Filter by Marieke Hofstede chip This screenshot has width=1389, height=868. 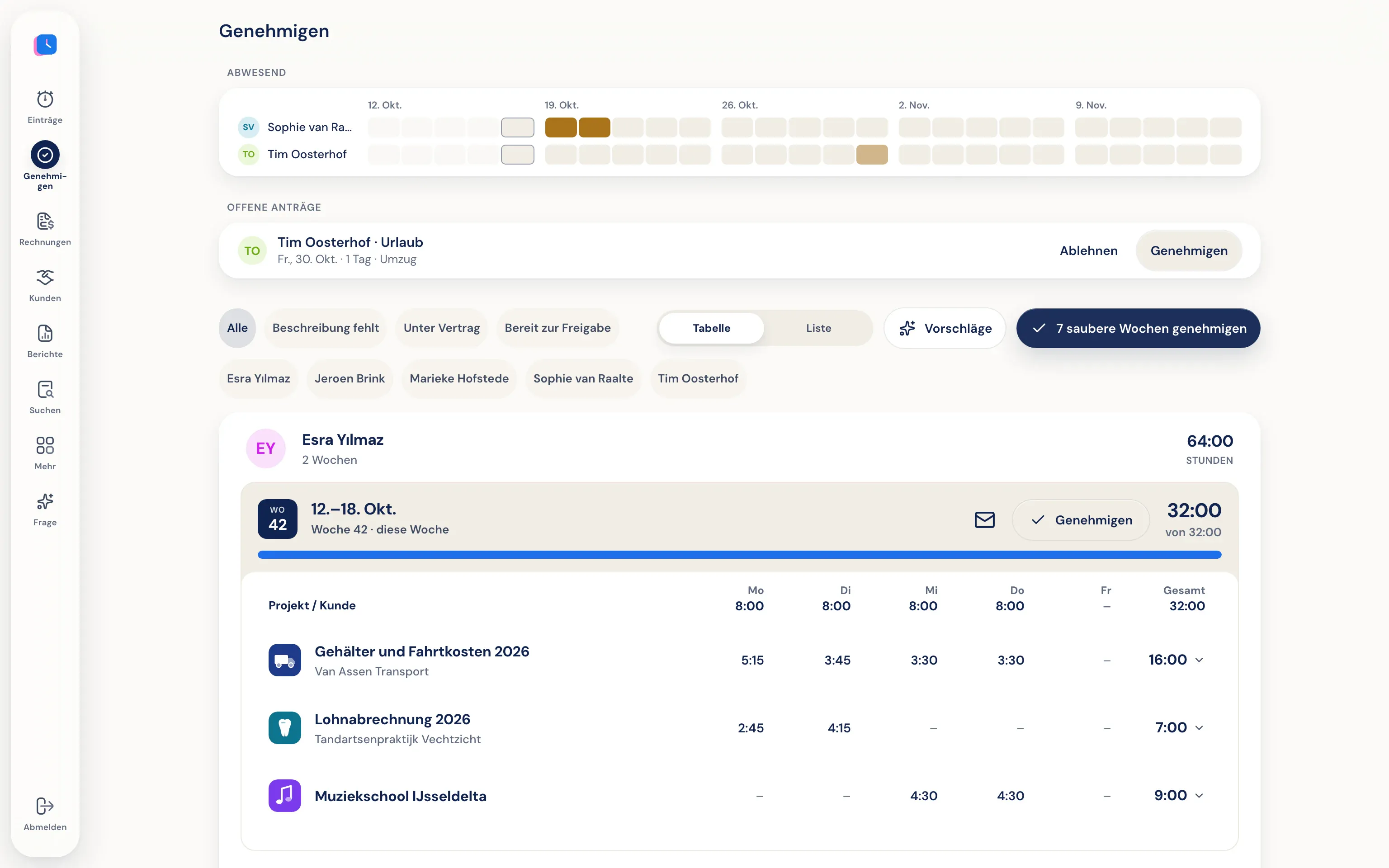coord(459,378)
